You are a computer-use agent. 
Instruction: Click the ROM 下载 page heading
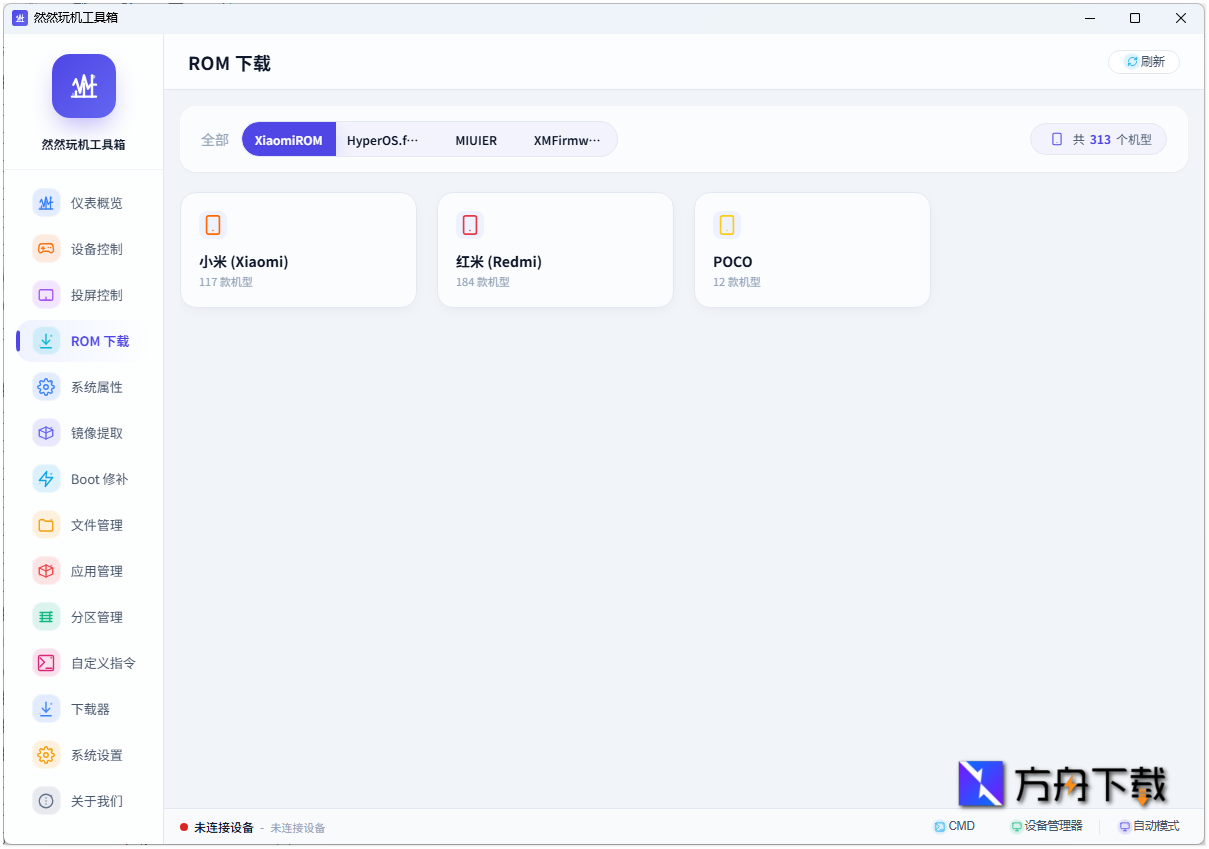point(230,63)
